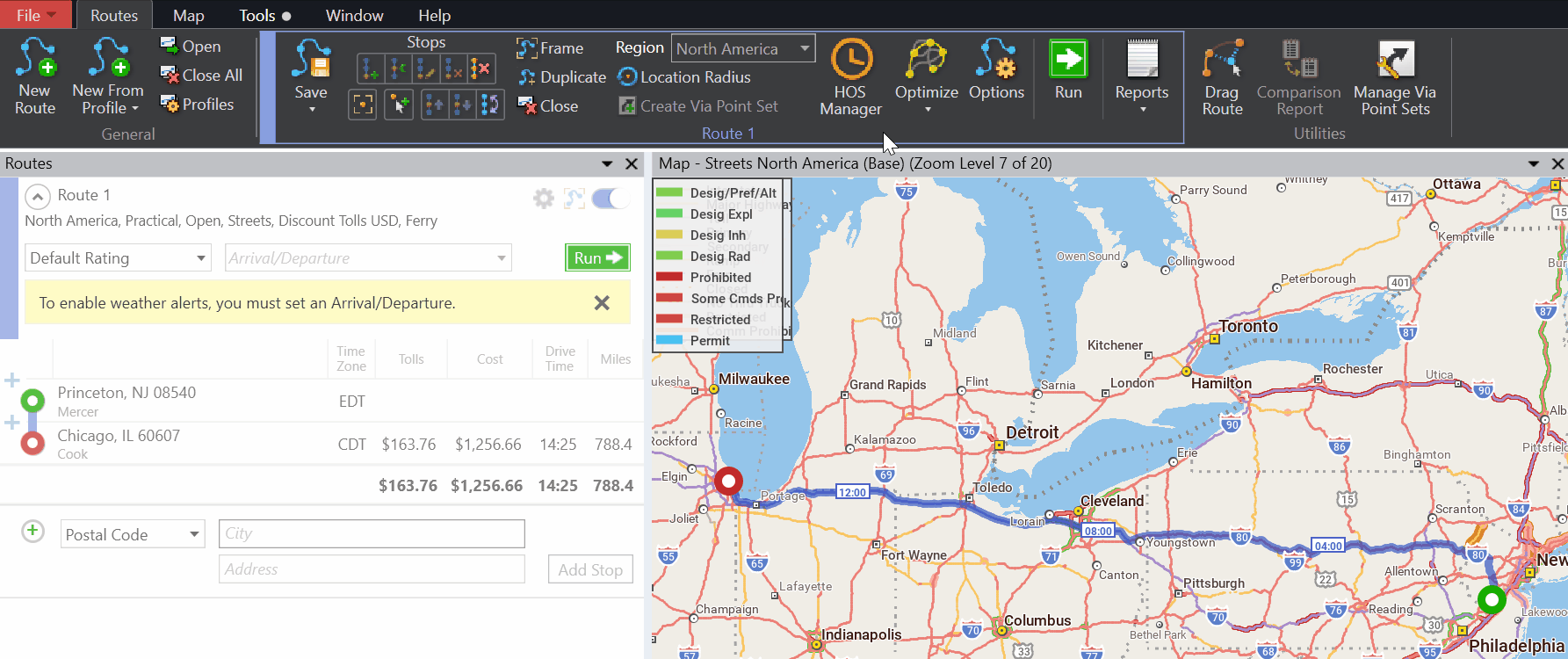The width and height of the screenshot is (1568, 659).
Task: Open the HOS Manager
Action: click(850, 77)
